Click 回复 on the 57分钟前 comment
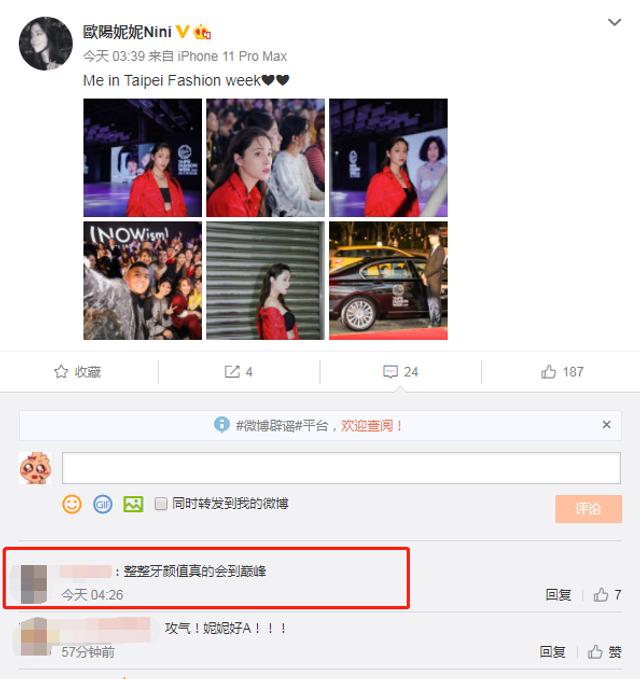The image size is (640, 679). [553, 652]
